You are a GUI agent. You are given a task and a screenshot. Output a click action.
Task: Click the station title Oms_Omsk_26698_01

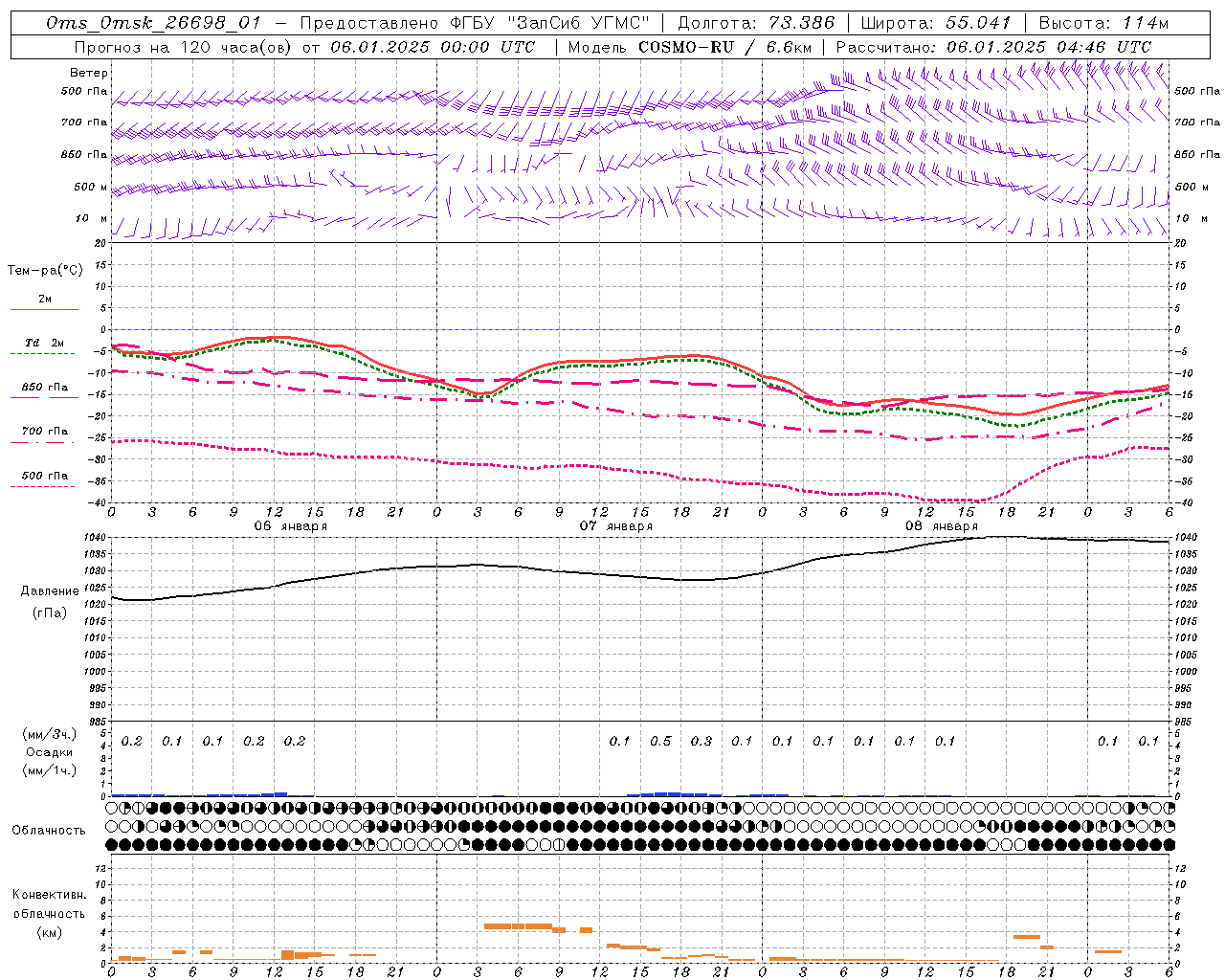[153, 23]
